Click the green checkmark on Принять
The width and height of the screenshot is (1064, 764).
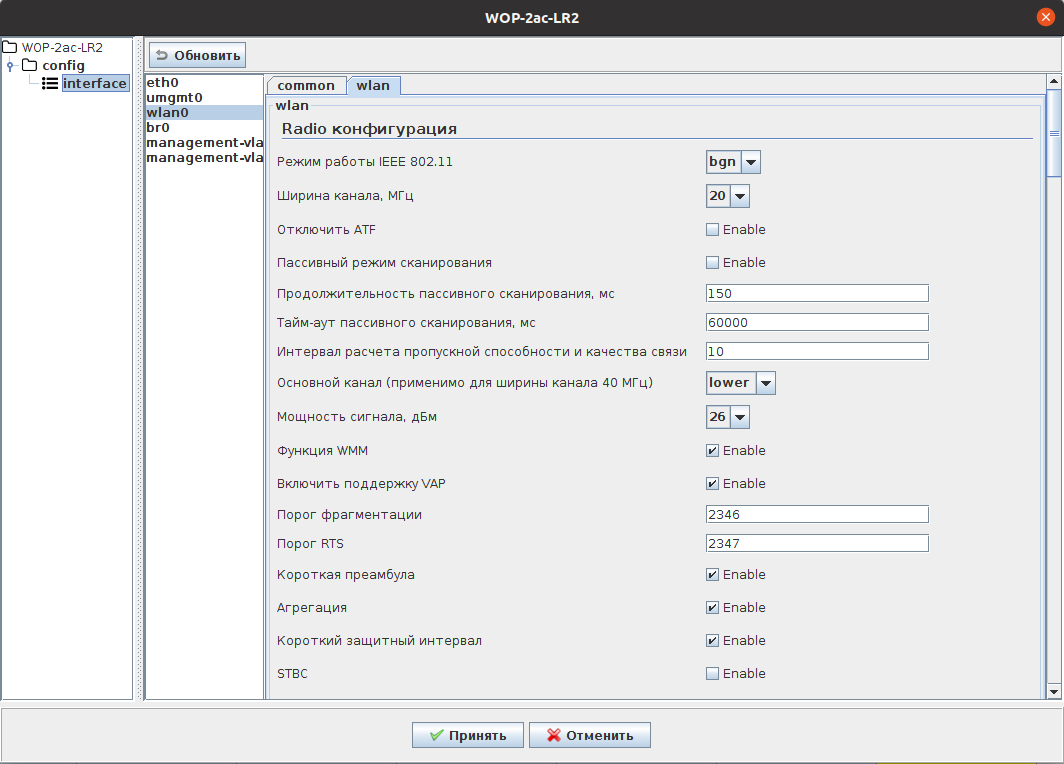click(x=436, y=736)
